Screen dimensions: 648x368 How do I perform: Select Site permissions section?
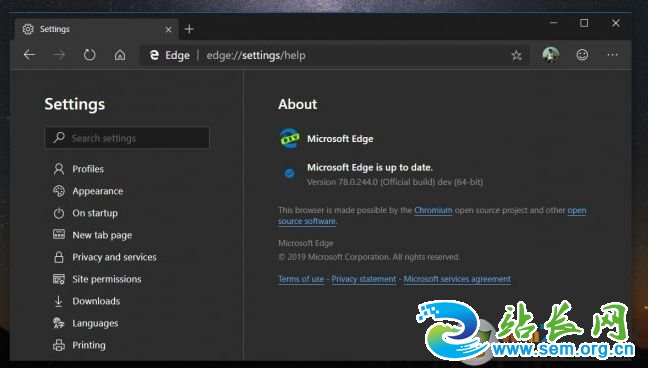coord(107,279)
